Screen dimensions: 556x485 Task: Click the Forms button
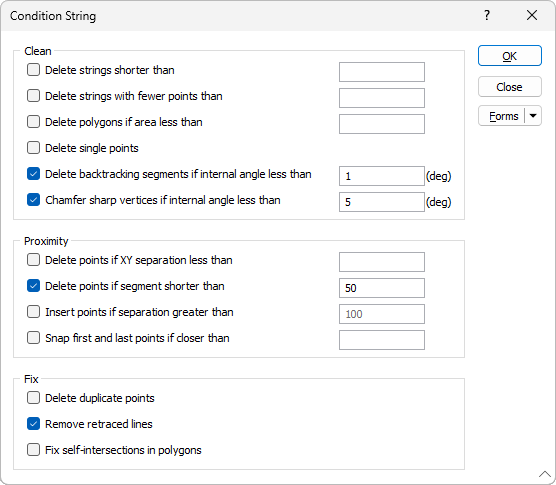[x=503, y=116]
